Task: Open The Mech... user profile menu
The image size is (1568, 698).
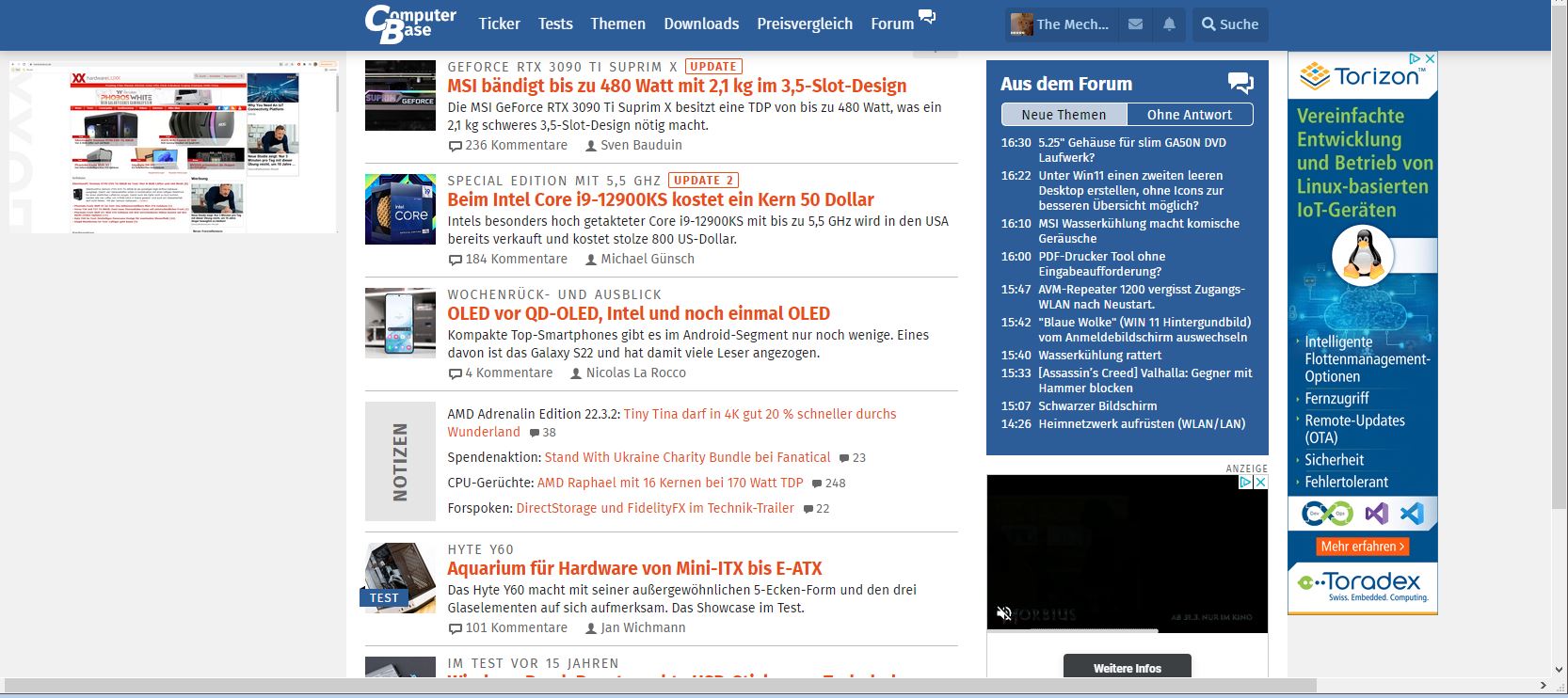Action: [1060, 24]
